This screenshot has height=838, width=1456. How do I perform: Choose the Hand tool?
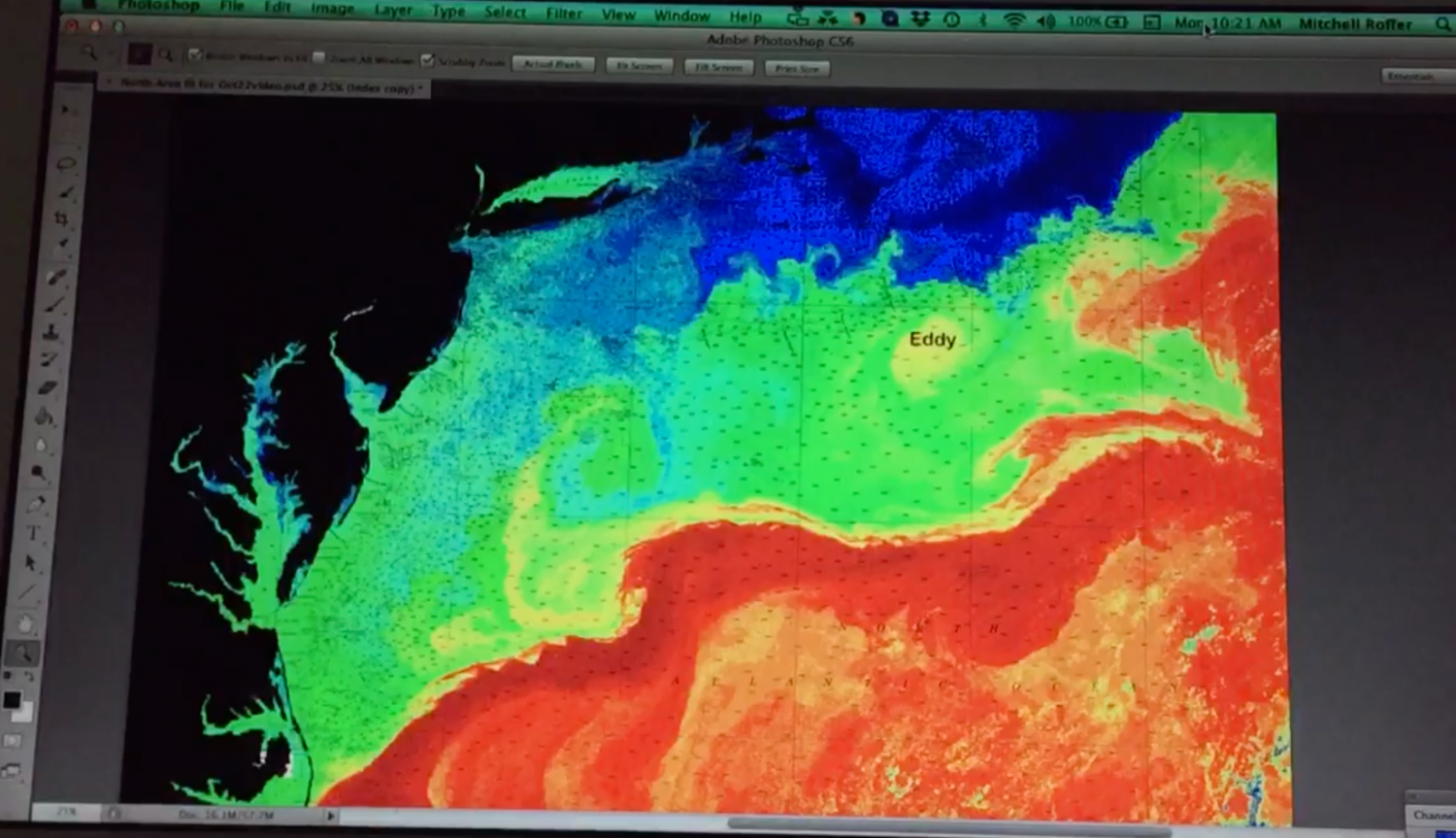[x=26, y=623]
